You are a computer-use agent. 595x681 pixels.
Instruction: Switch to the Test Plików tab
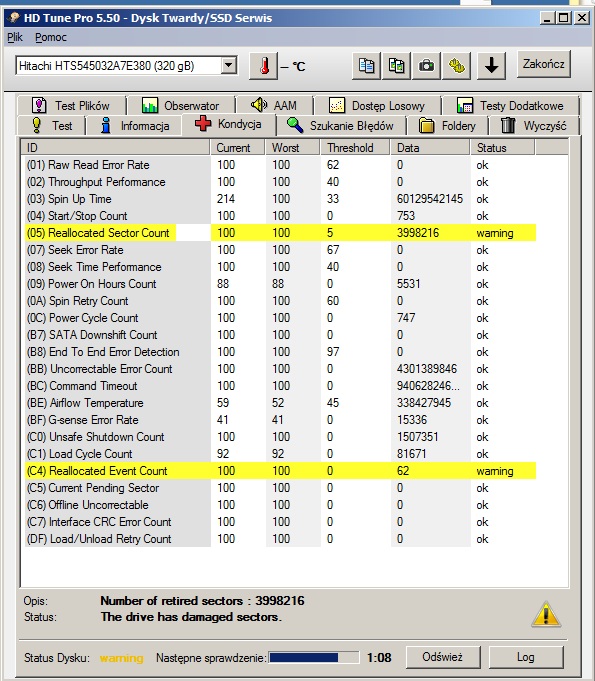[72, 106]
